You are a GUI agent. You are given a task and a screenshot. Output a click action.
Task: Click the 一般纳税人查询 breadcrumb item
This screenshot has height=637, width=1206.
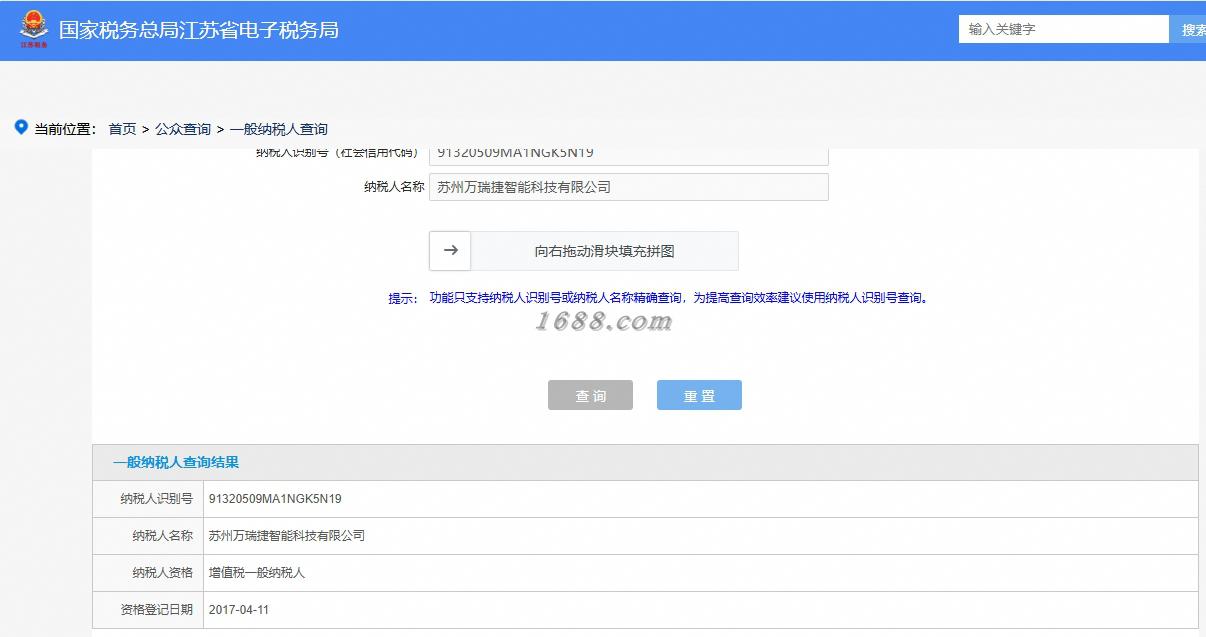tap(279, 129)
